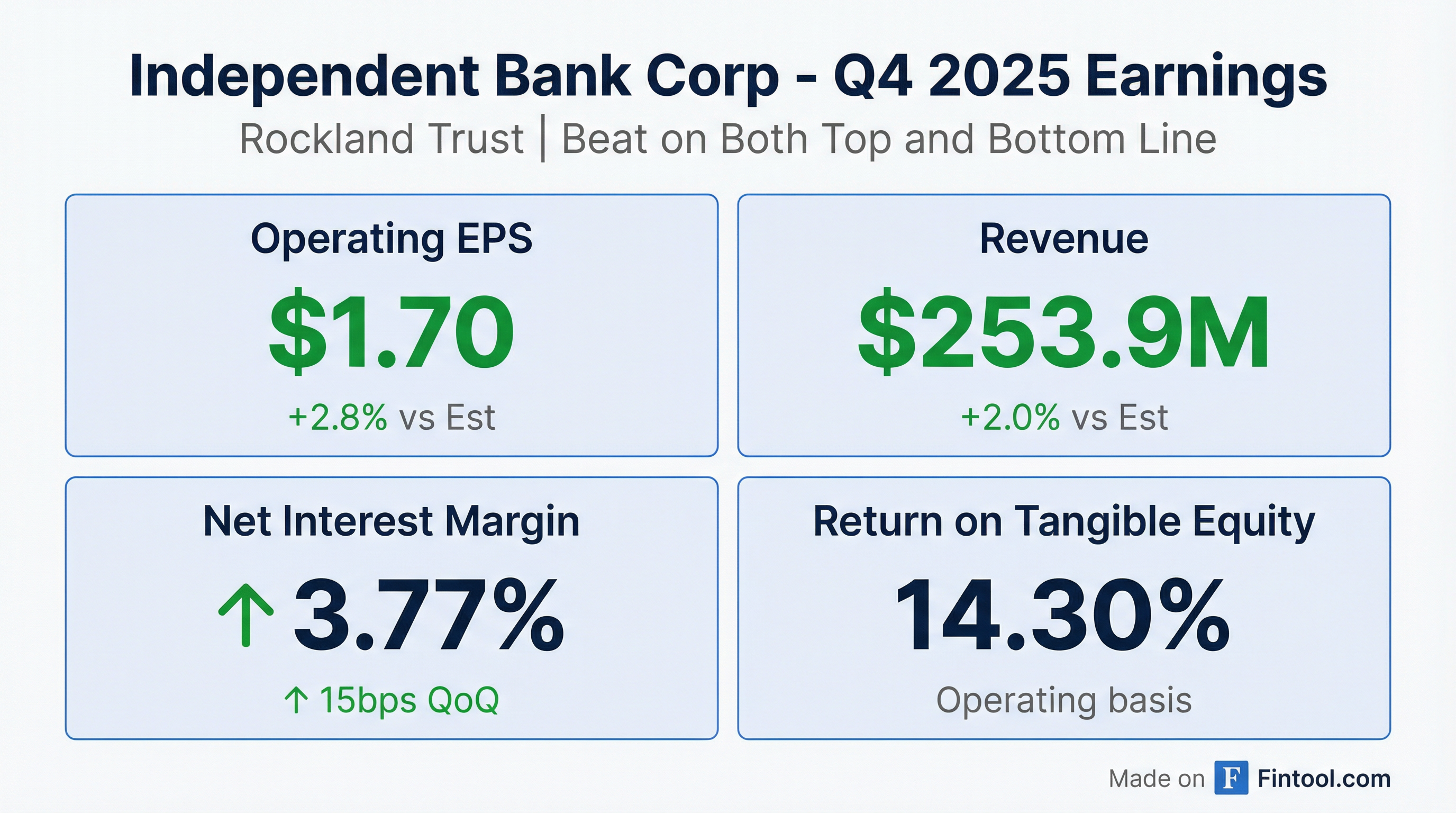Click the 14.30% return value
This screenshot has height=813, width=1456.
click(1062, 615)
